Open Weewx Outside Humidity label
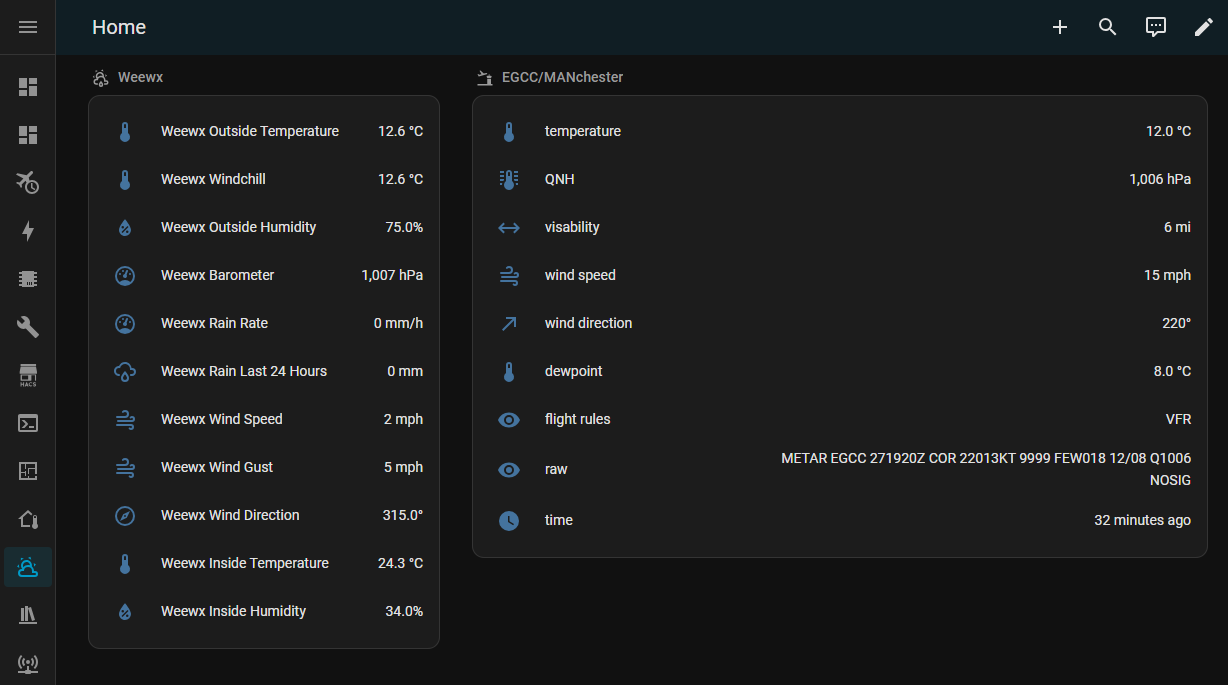 tap(238, 227)
